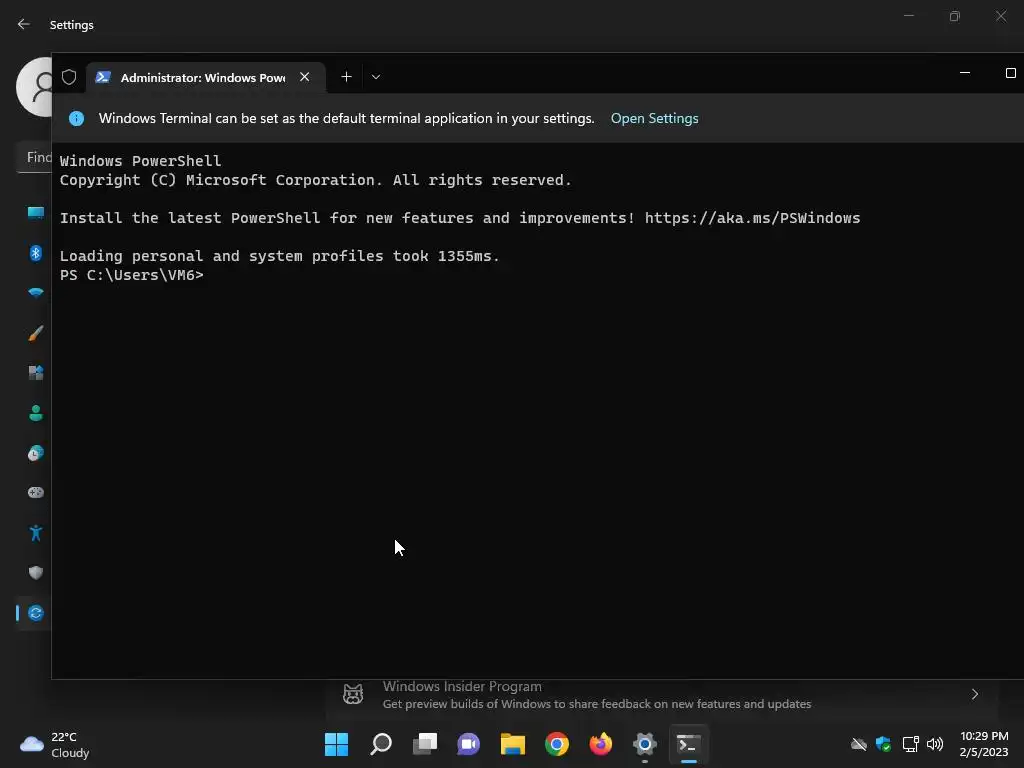
Task: Open Gaming category in Settings sidebar
Action: click(x=36, y=492)
